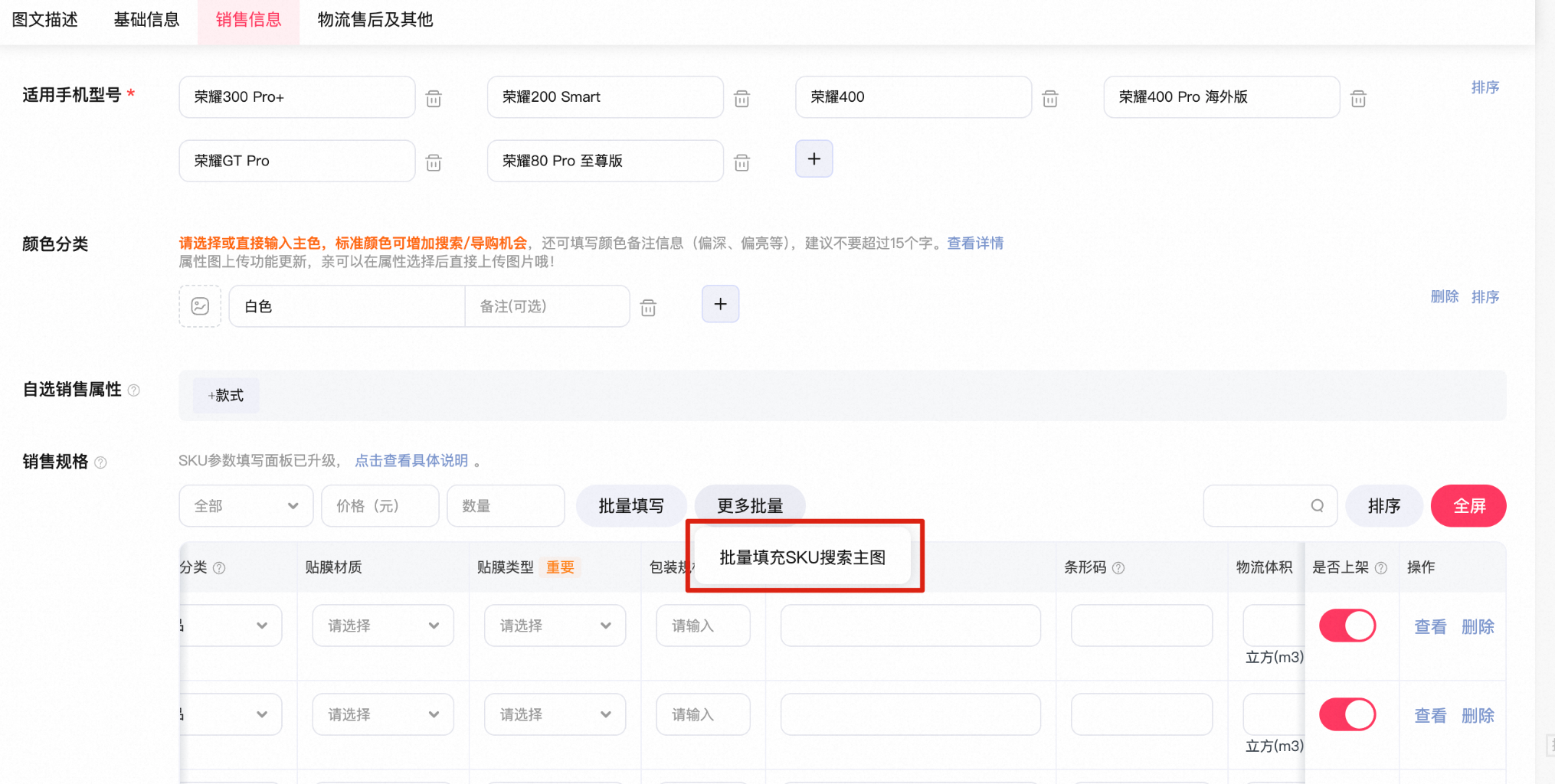Focus the 数量 batch input field

(x=506, y=506)
